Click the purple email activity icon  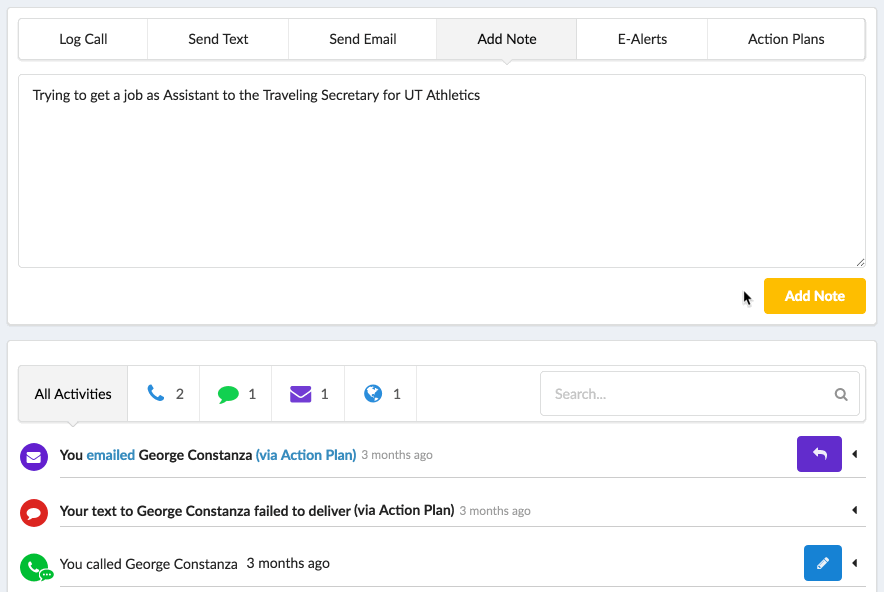34,457
